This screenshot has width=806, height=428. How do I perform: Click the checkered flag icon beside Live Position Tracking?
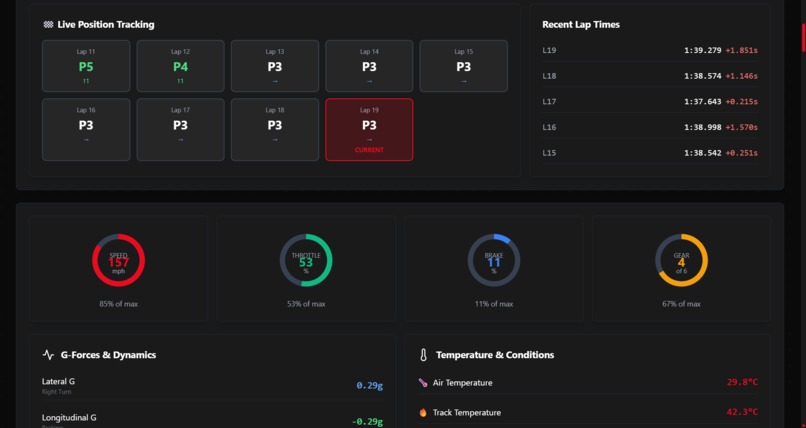pyautogui.click(x=48, y=25)
